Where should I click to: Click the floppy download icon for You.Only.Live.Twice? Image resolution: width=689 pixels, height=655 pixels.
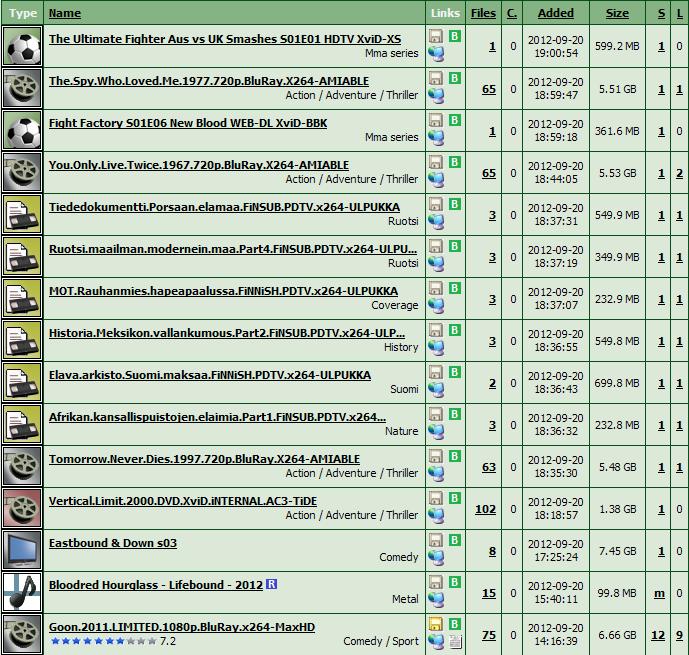pos(436,162)
